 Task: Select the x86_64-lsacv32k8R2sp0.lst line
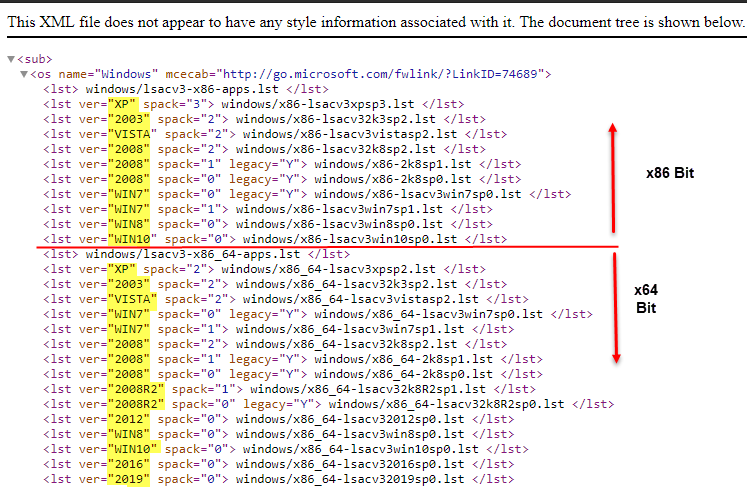329,404
